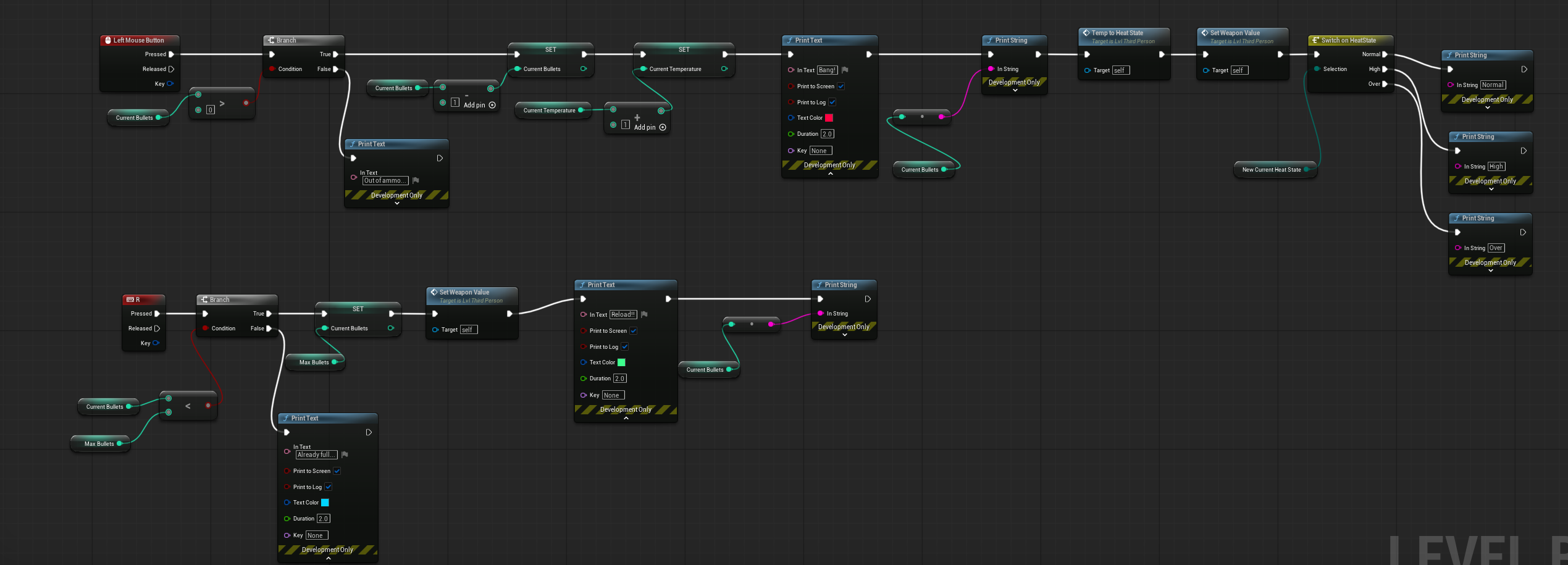Click the localize flag icon beside Out of ammo text
1568x565 pixels.
(416, 181)
